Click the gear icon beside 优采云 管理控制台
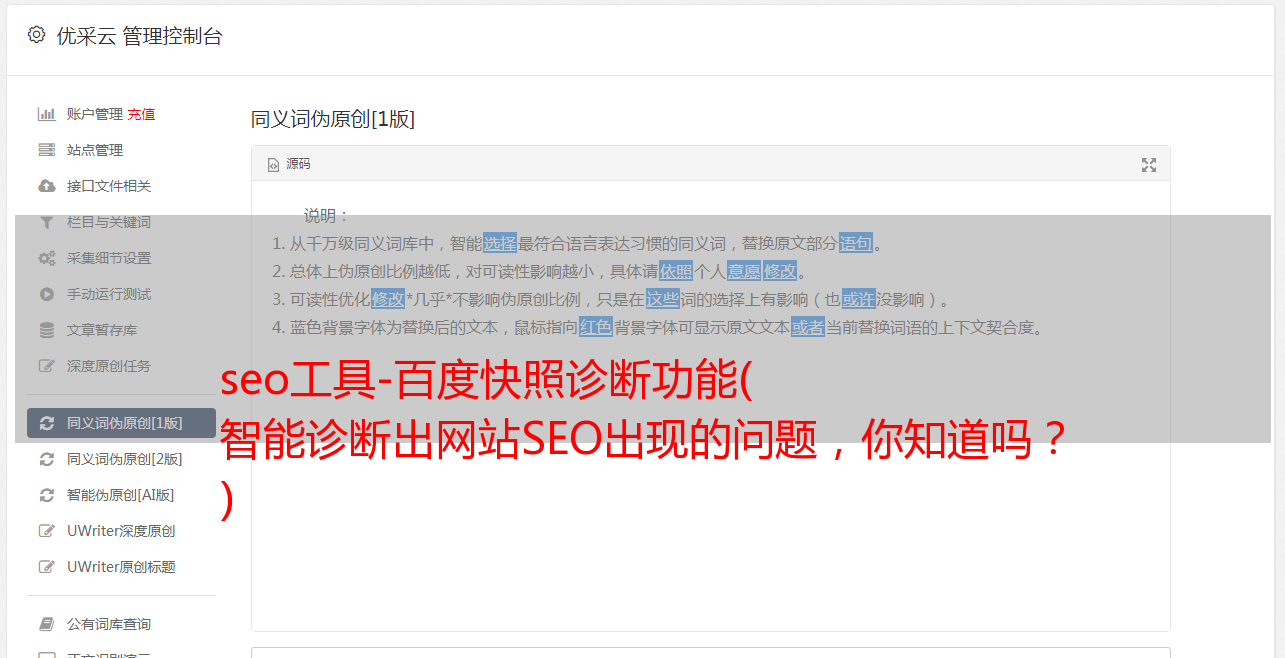The width and height of the screenshot is (1285, 658). click(37, 35)
